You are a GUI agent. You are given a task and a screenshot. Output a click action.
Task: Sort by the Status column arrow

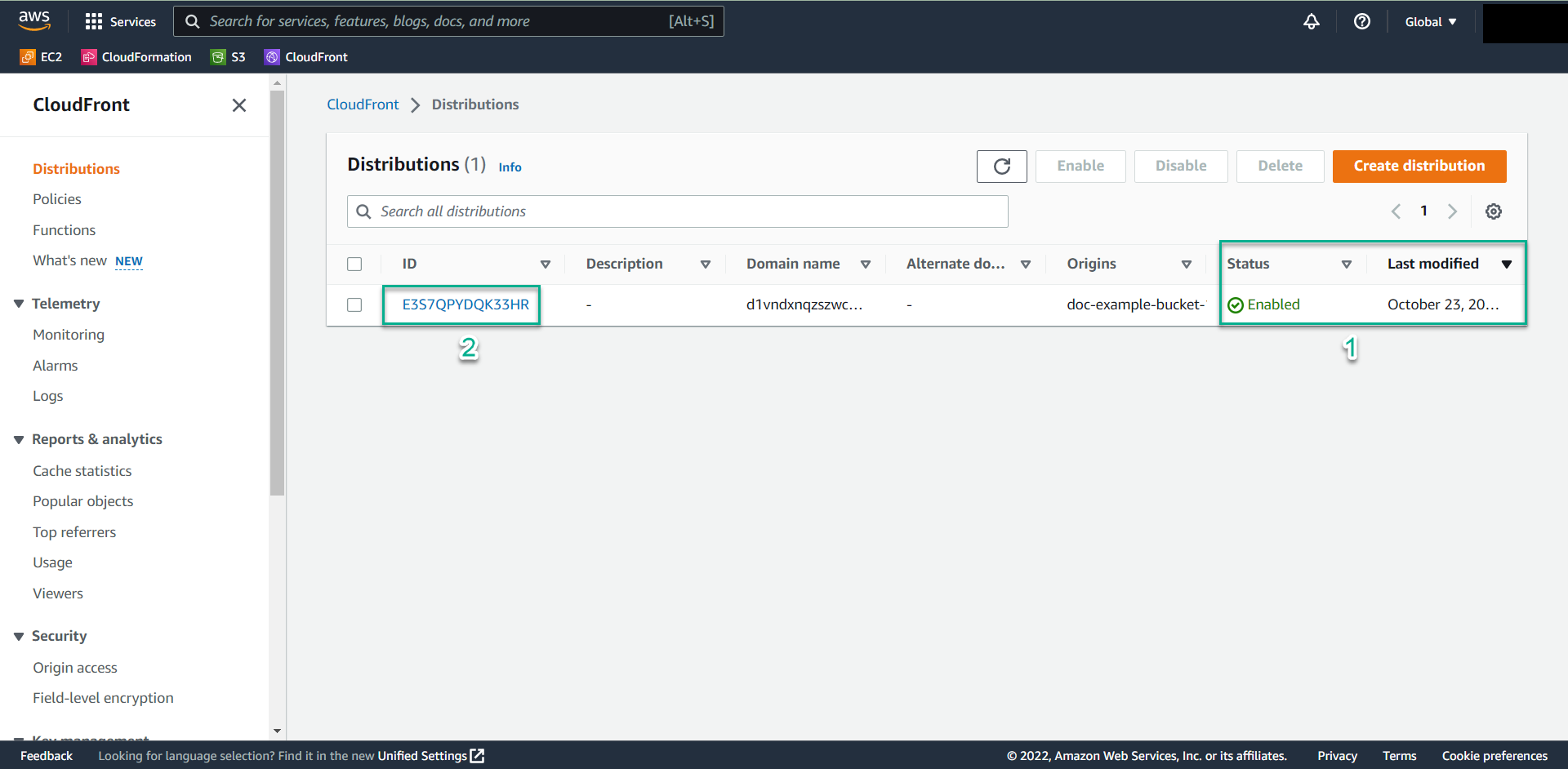1346,264
